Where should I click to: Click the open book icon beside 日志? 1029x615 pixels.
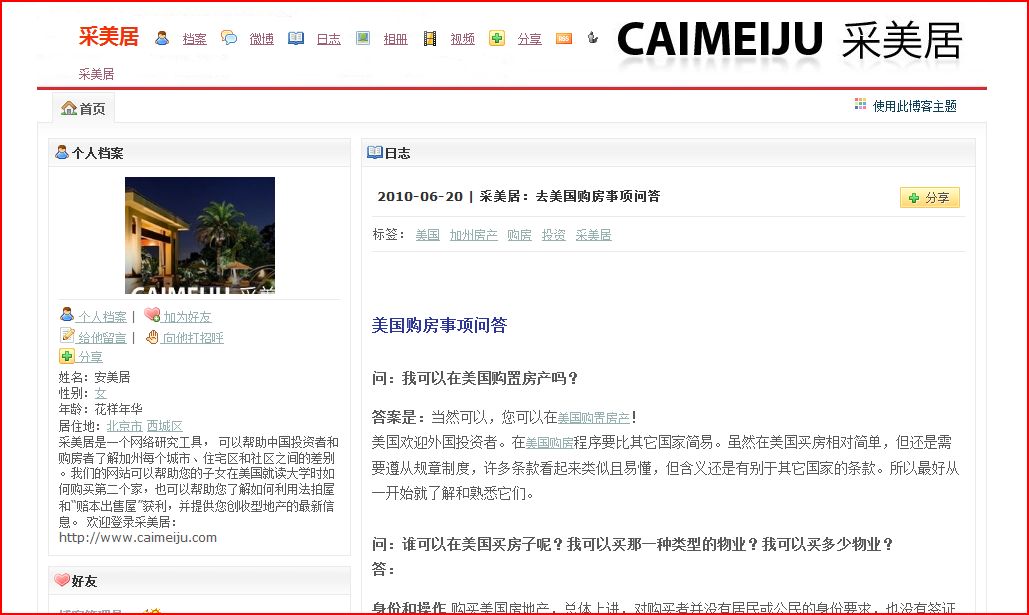point(296,39)
